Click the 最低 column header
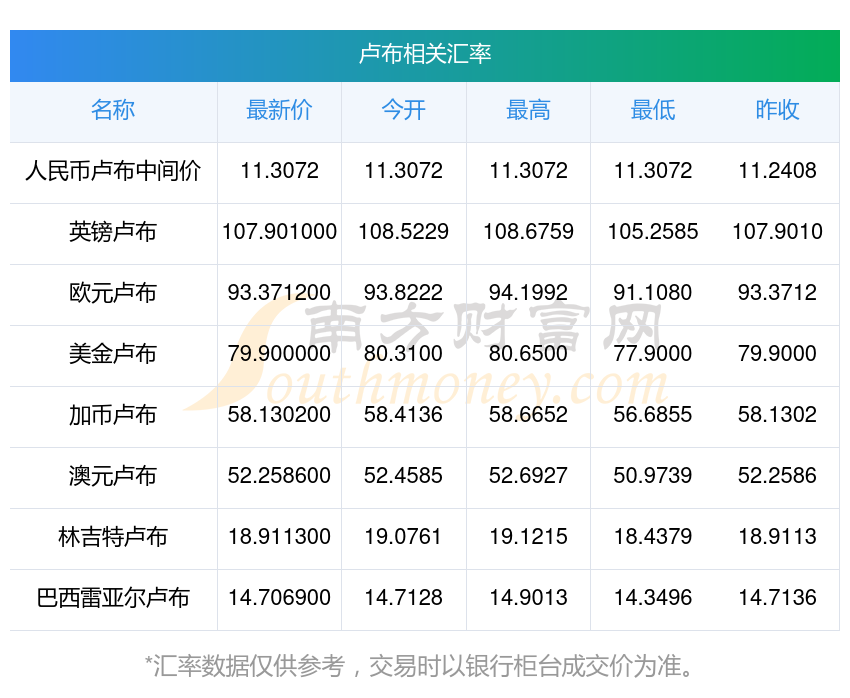This screenshot has height=698, width=850. click(x=653, y=110)
